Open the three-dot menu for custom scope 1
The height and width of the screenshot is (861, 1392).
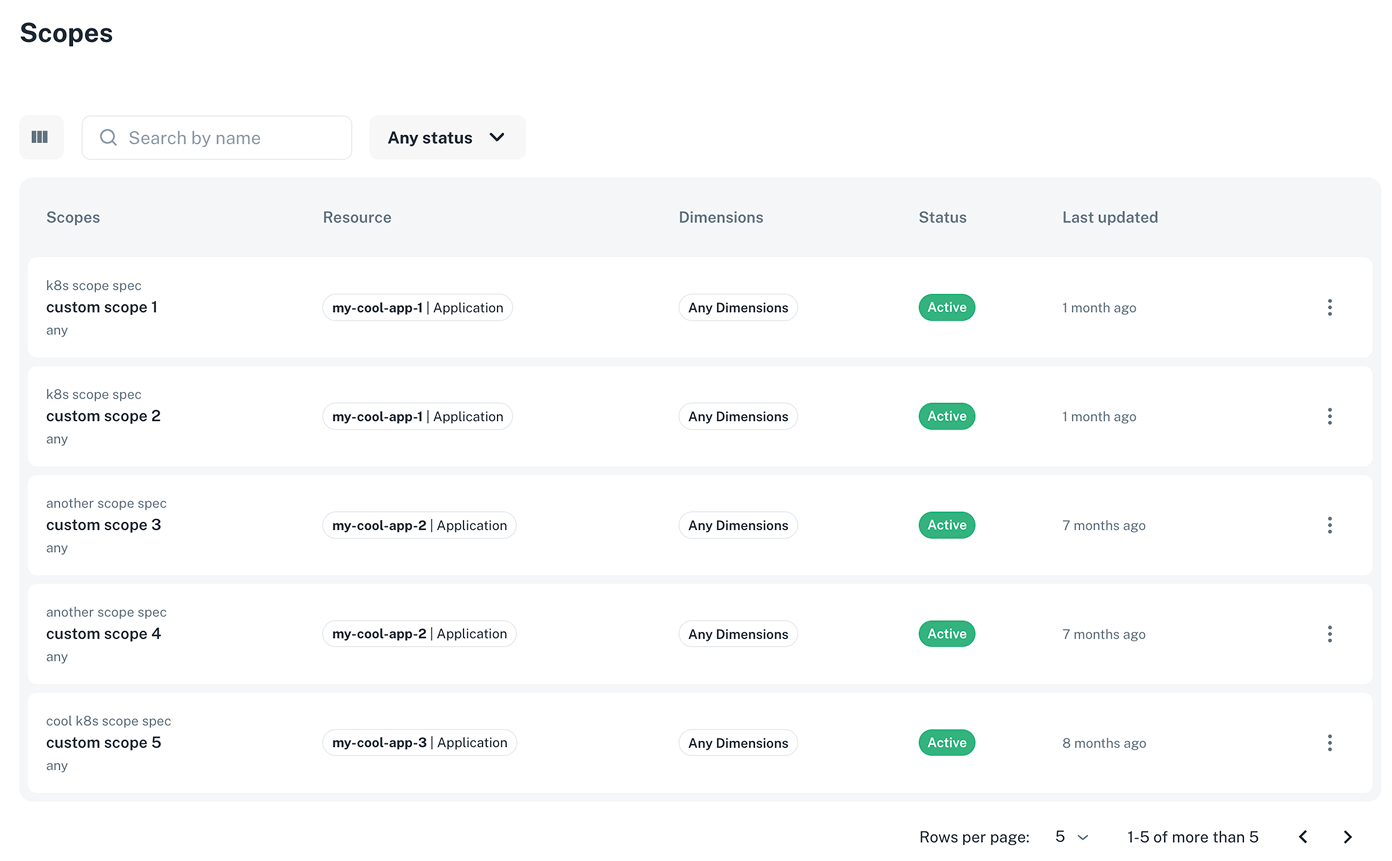point(1329,308)
